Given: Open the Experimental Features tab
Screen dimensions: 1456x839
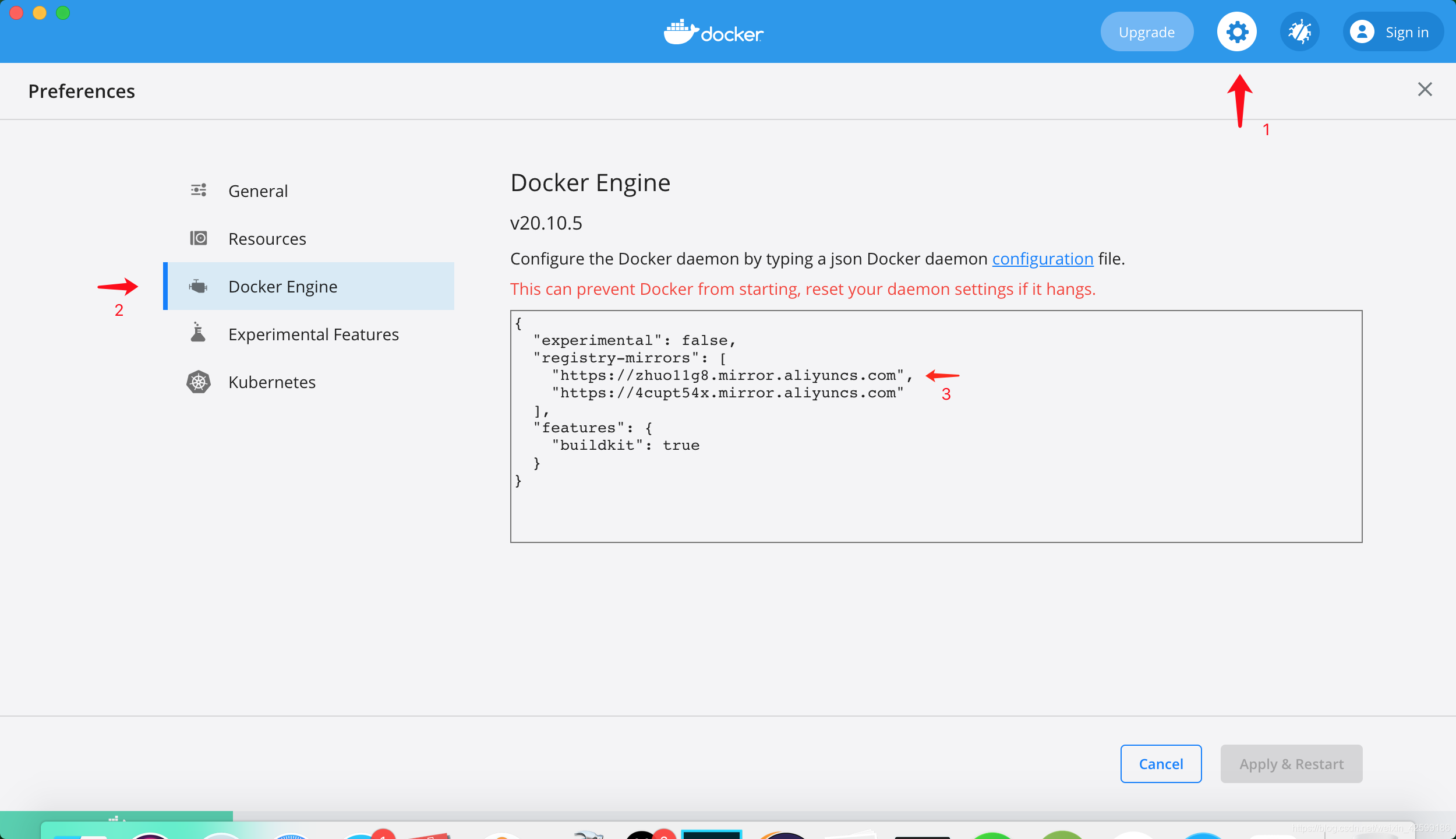Looking at the screenshot, I should pos(309,334).
